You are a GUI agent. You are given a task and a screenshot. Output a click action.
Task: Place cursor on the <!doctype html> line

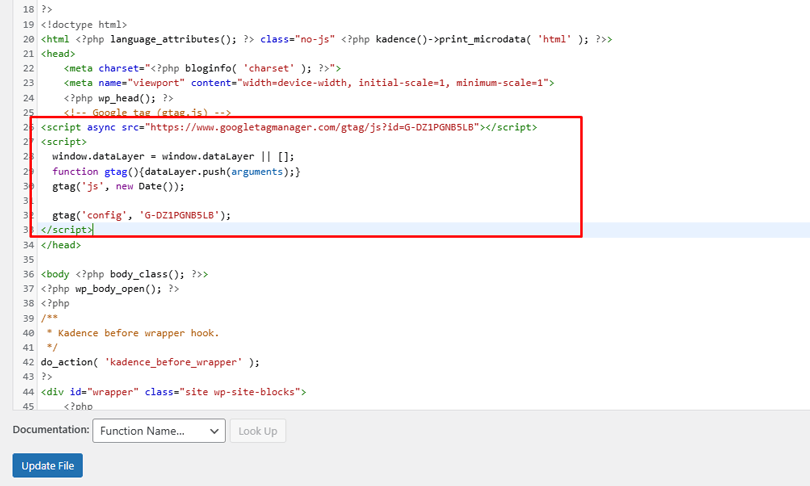point(84,24)
